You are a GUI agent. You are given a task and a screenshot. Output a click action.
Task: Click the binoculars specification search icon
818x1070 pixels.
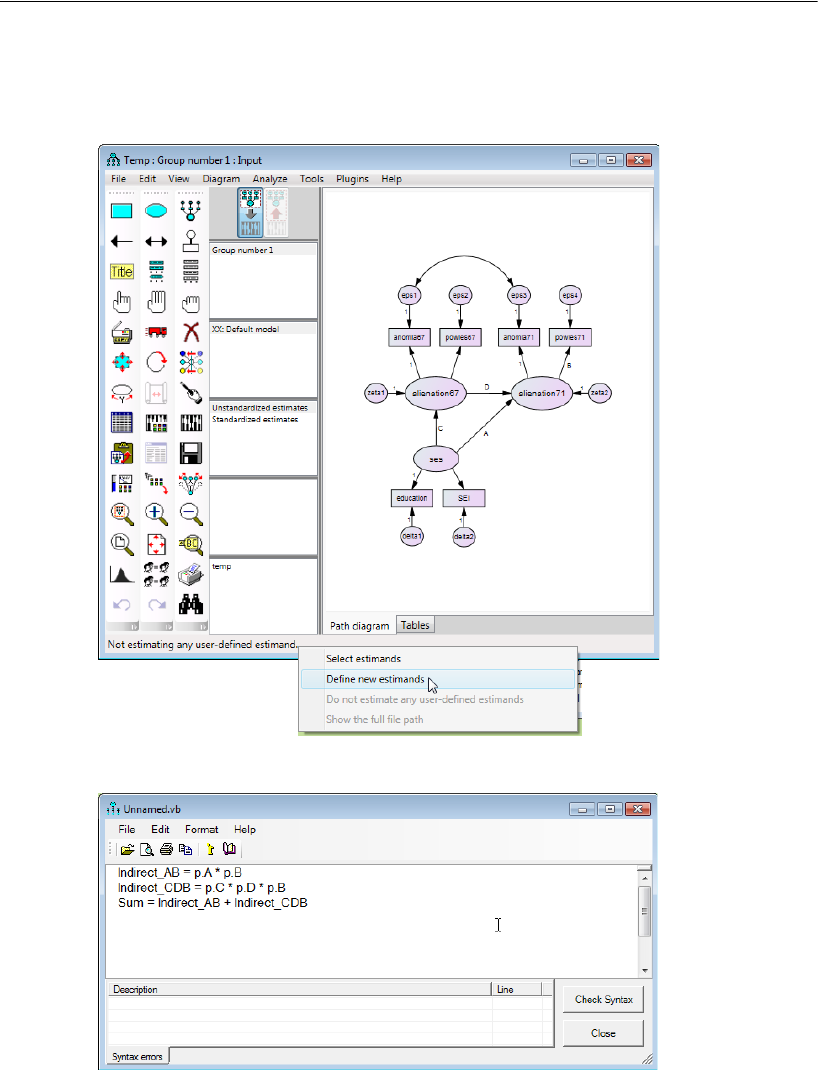tap(191, 604)
